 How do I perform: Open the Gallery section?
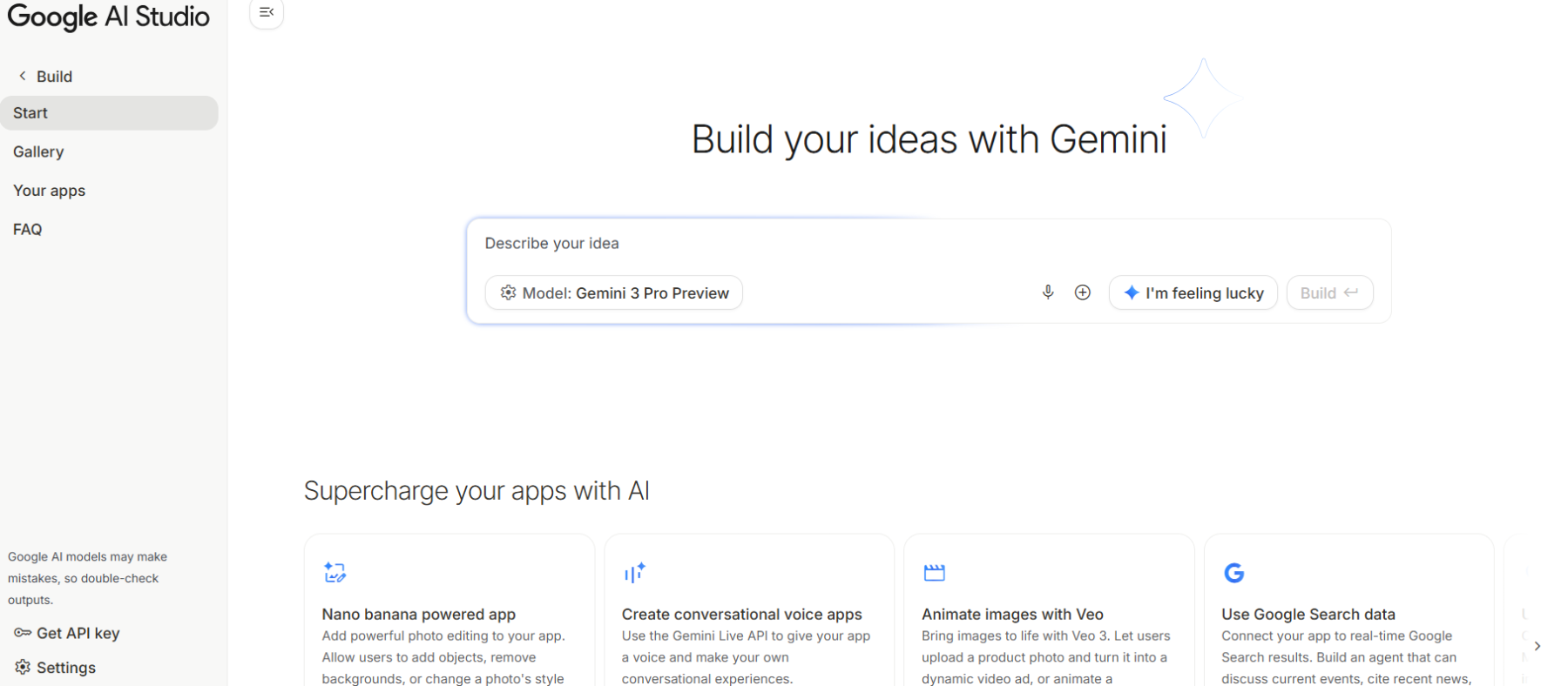(x=38, y=151)
